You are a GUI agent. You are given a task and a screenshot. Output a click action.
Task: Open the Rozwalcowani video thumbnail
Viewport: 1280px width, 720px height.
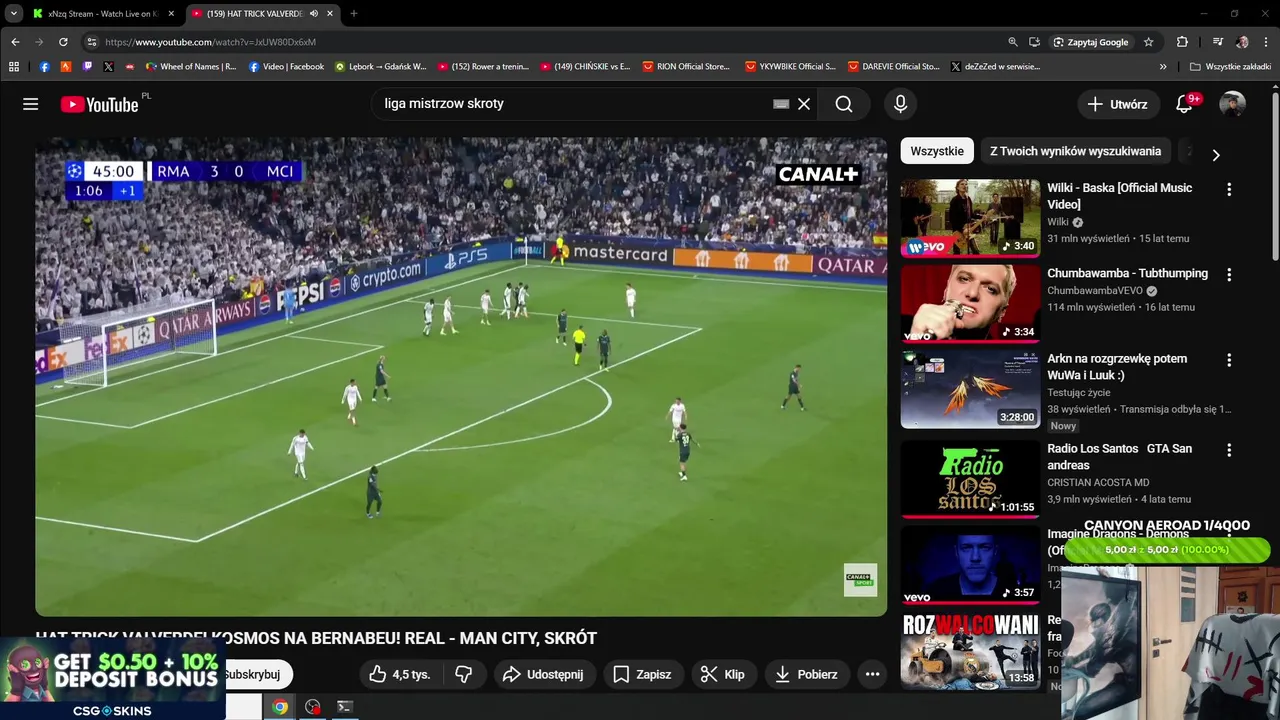(970, 651)
